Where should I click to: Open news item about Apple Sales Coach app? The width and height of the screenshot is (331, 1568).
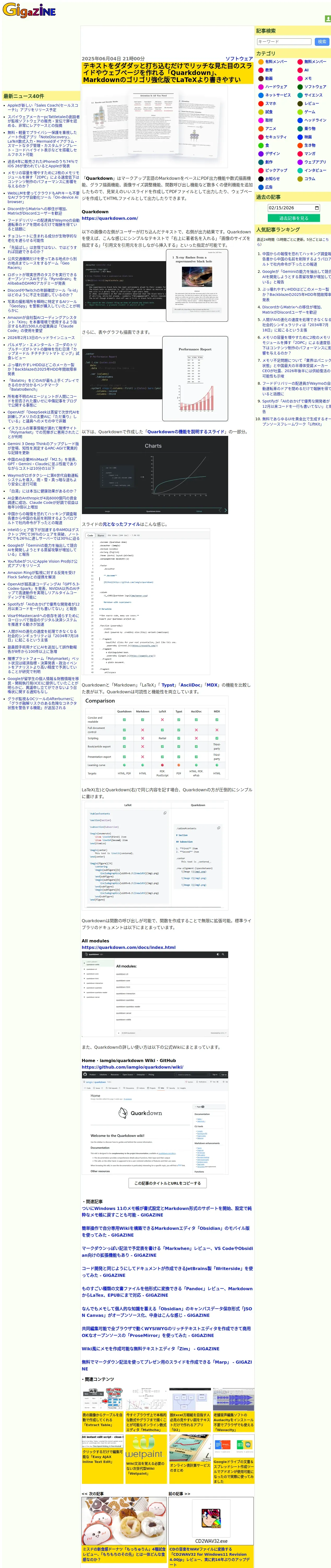pyautogui.click(x=43, y=108)
